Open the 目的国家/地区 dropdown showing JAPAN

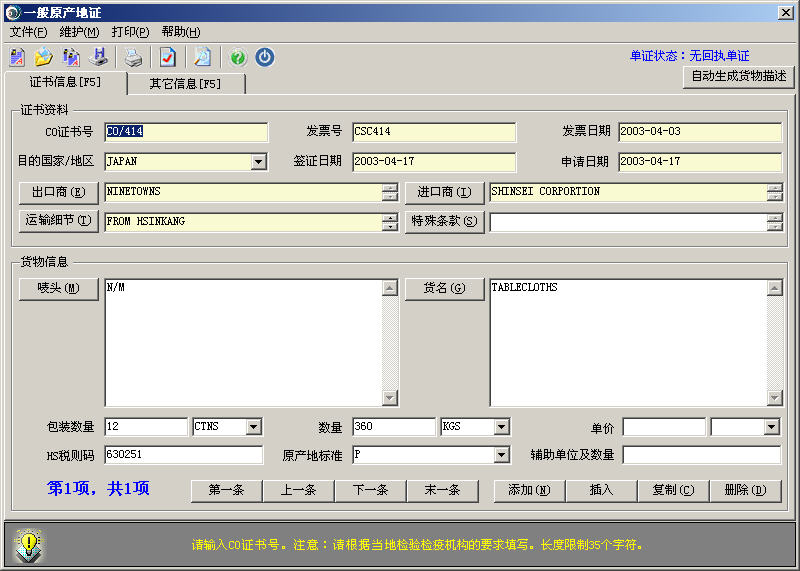click(x=258, y=162)
